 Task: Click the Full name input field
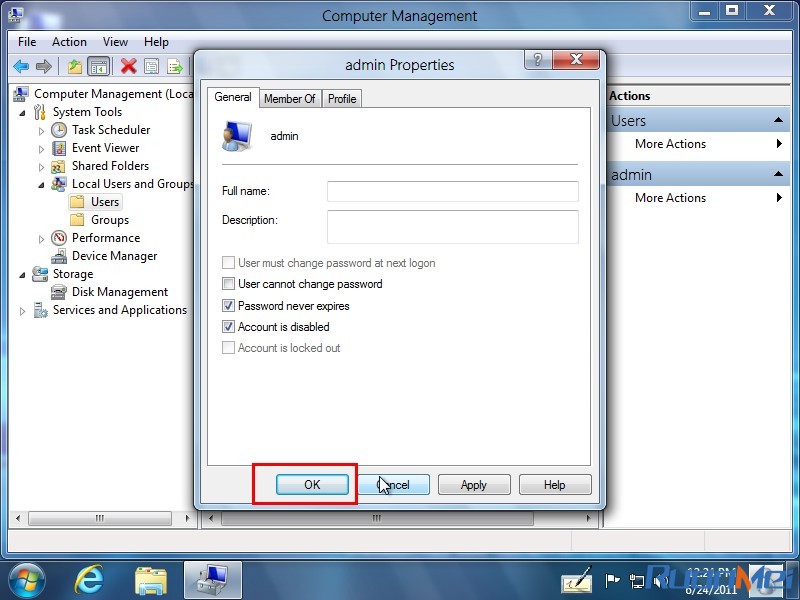pyautogui.click(x=453, y=191)
